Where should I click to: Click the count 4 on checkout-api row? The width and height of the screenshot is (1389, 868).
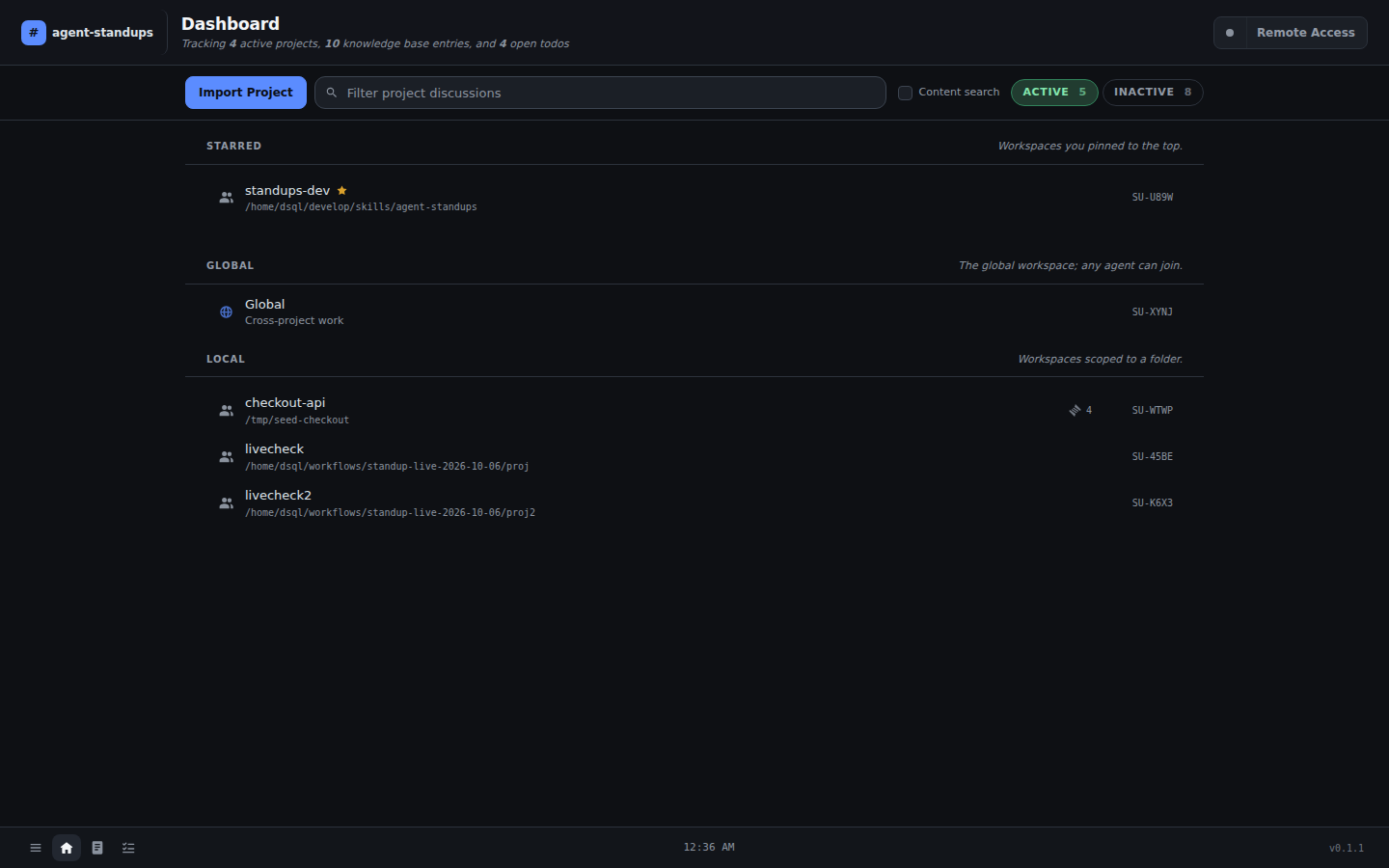click(1089, 411)
